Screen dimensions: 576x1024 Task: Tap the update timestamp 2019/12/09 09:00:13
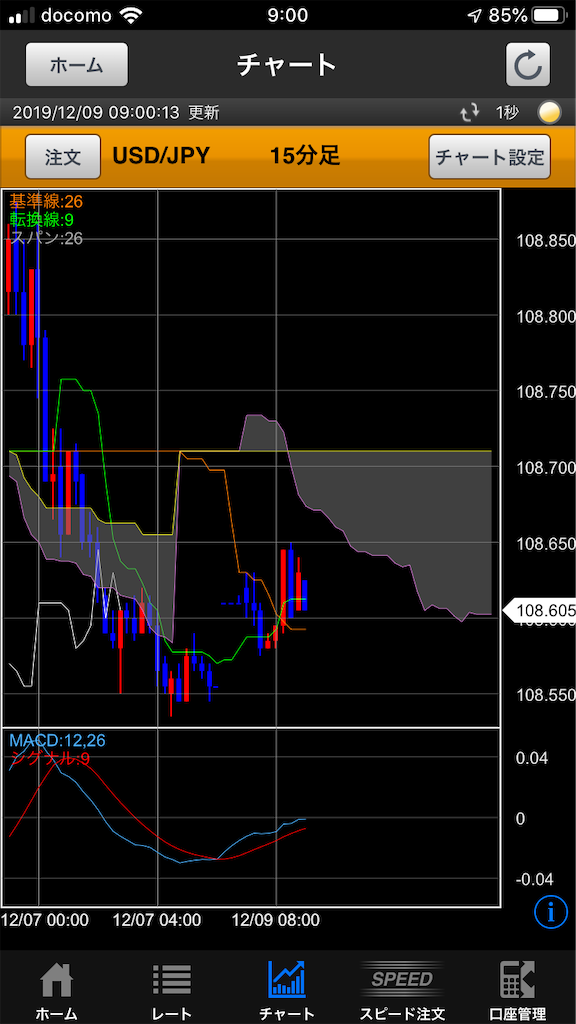(96, 113)
